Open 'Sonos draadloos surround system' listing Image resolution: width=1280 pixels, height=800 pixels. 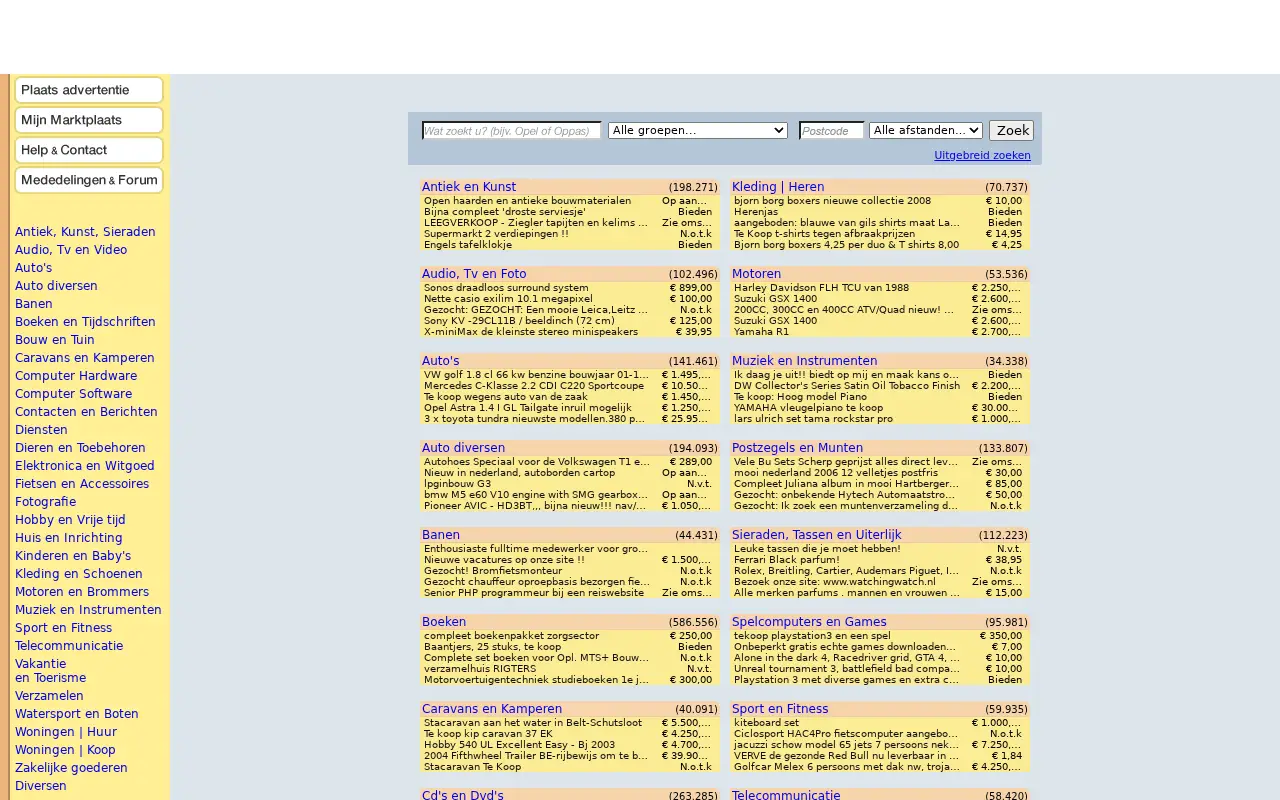(506, 288)
